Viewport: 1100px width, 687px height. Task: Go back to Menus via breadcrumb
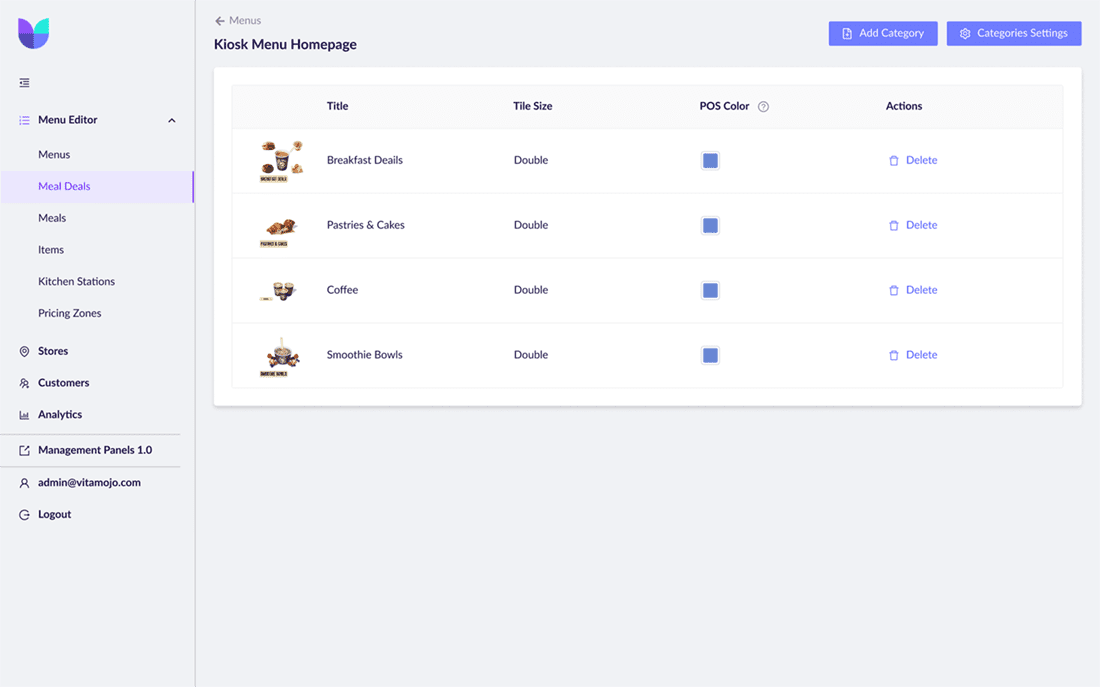coord(238,21)
